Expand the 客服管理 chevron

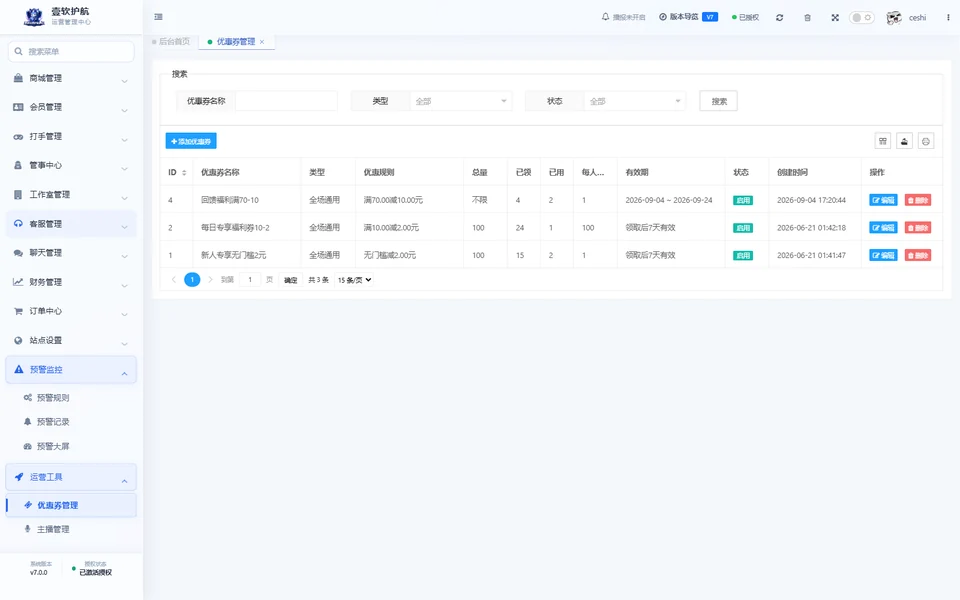(x=124, y=227)
